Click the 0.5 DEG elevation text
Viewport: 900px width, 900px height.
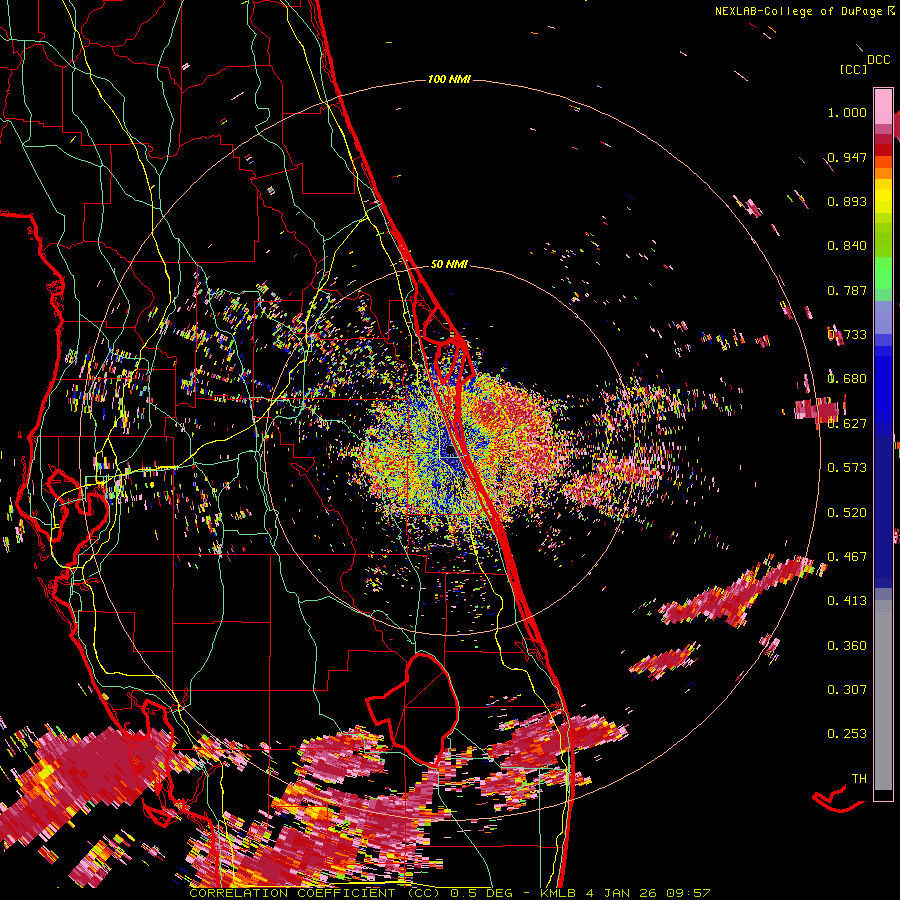(482, 893)
